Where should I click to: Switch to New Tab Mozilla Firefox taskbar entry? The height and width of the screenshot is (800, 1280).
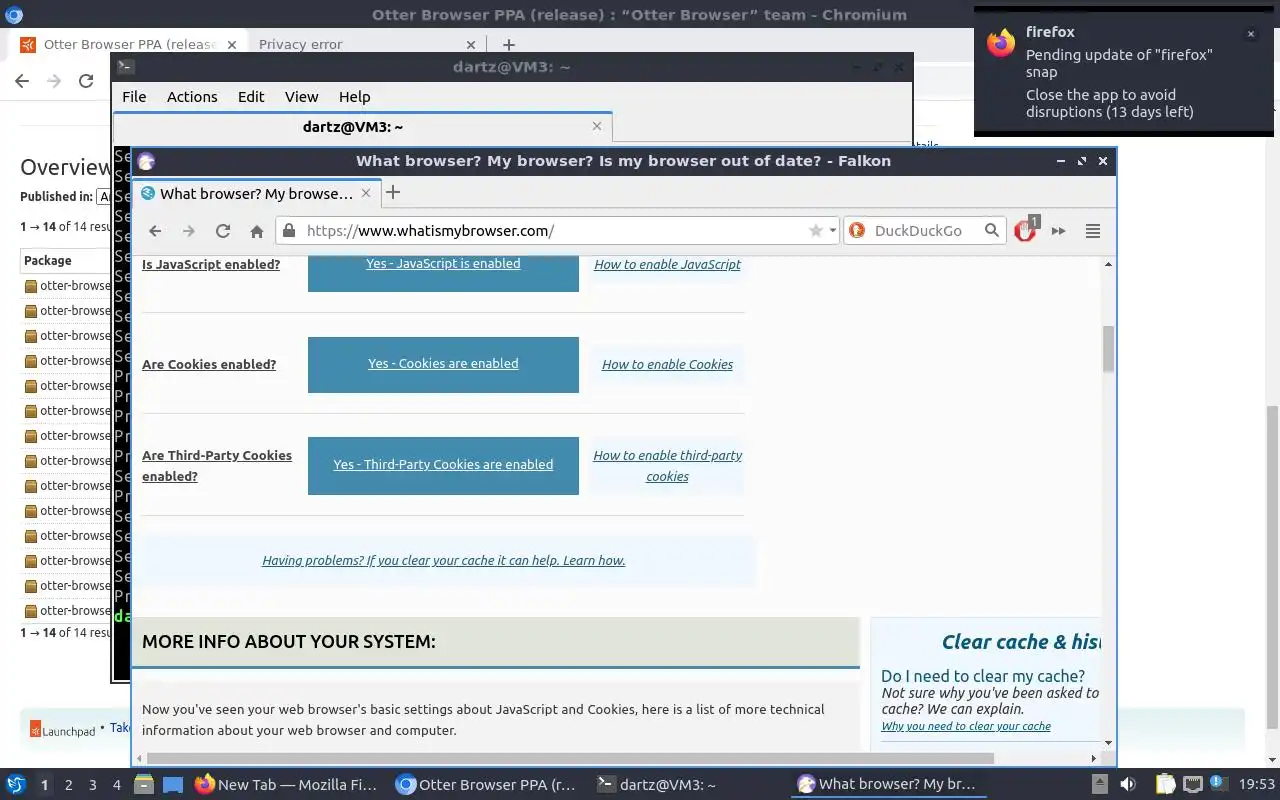[x=287, y=785]
